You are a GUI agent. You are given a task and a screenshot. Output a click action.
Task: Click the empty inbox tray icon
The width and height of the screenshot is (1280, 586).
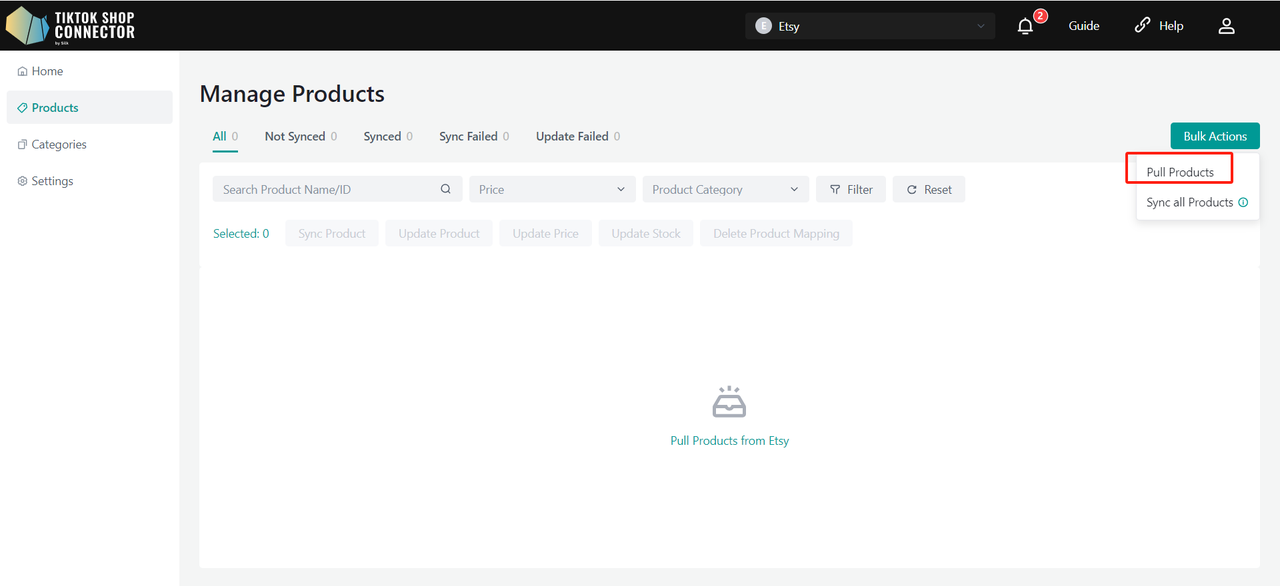click(x=729, y=402)
